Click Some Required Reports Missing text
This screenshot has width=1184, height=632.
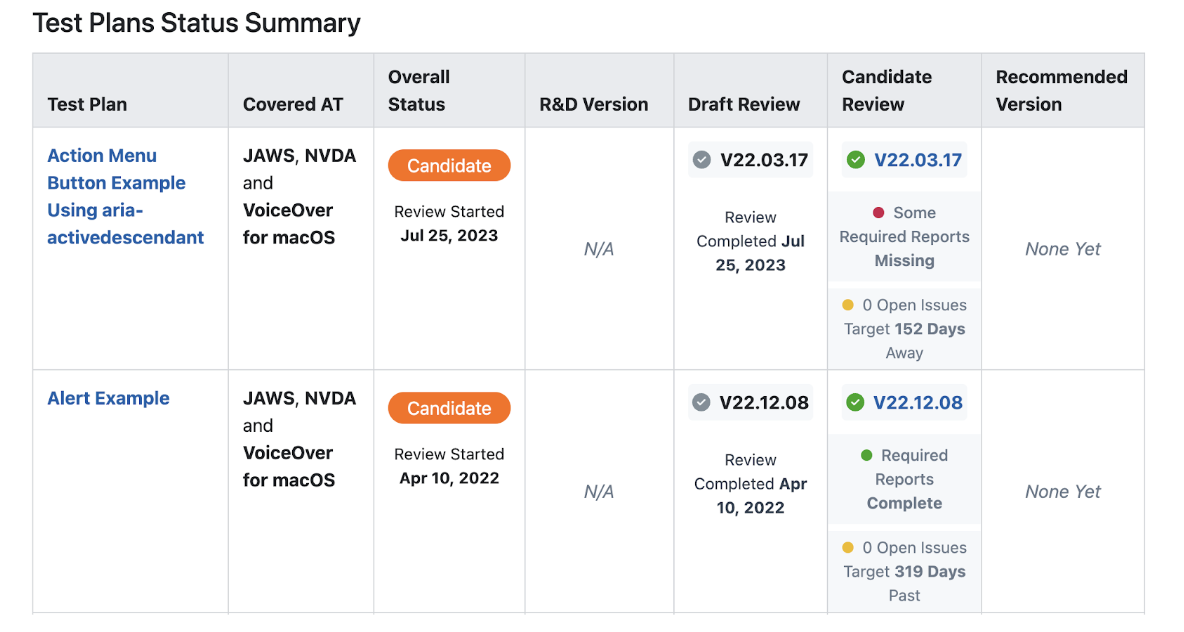click(905, 236)
